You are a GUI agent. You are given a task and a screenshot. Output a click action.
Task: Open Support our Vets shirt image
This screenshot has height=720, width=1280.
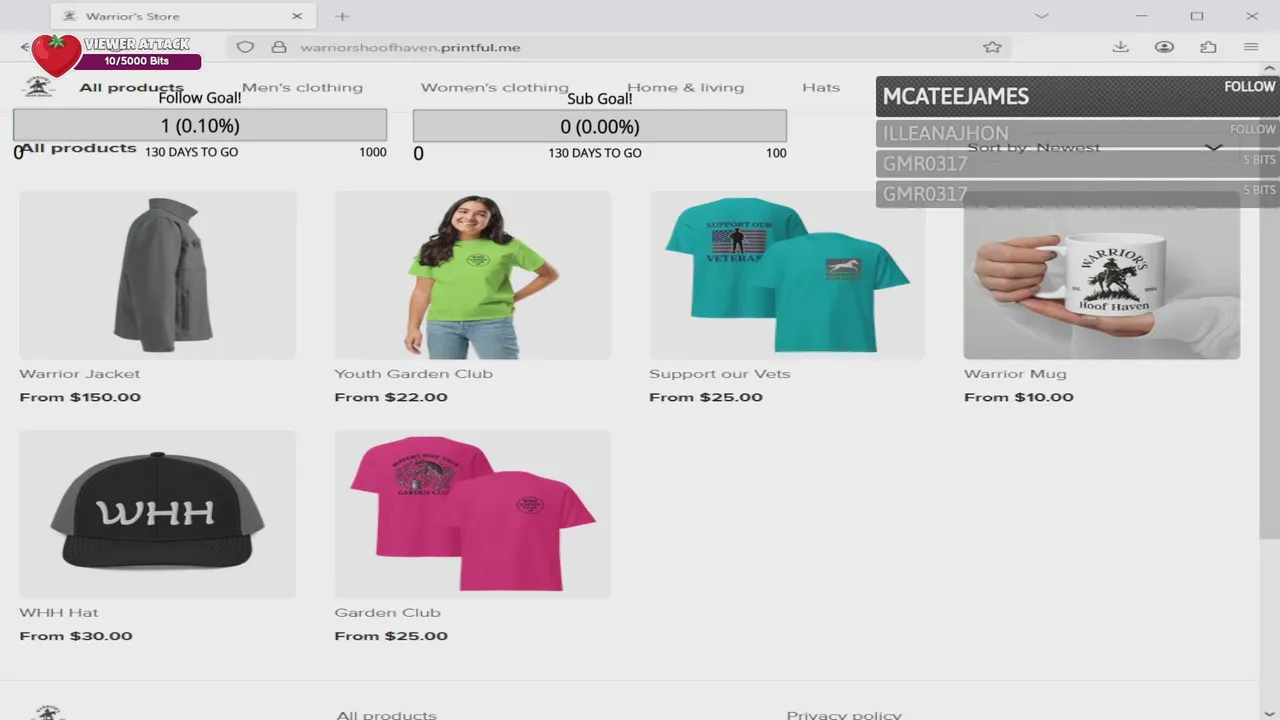tap(787, 275)
